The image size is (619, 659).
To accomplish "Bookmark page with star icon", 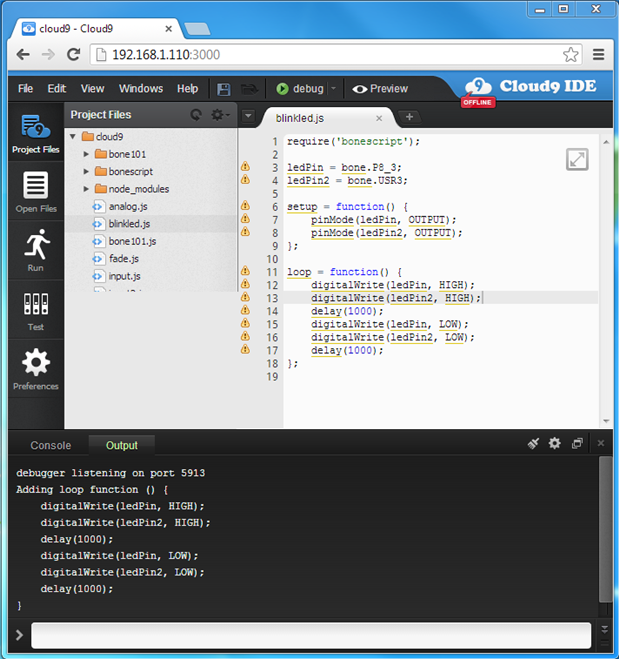I will [571, 55].
